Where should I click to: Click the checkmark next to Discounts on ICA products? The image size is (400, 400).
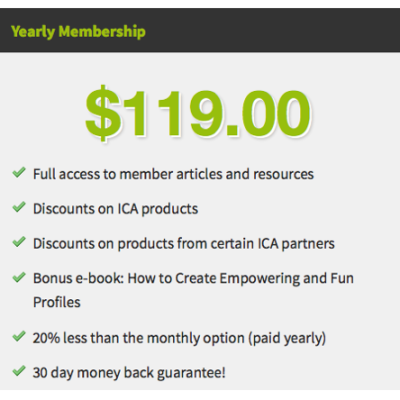19,207
